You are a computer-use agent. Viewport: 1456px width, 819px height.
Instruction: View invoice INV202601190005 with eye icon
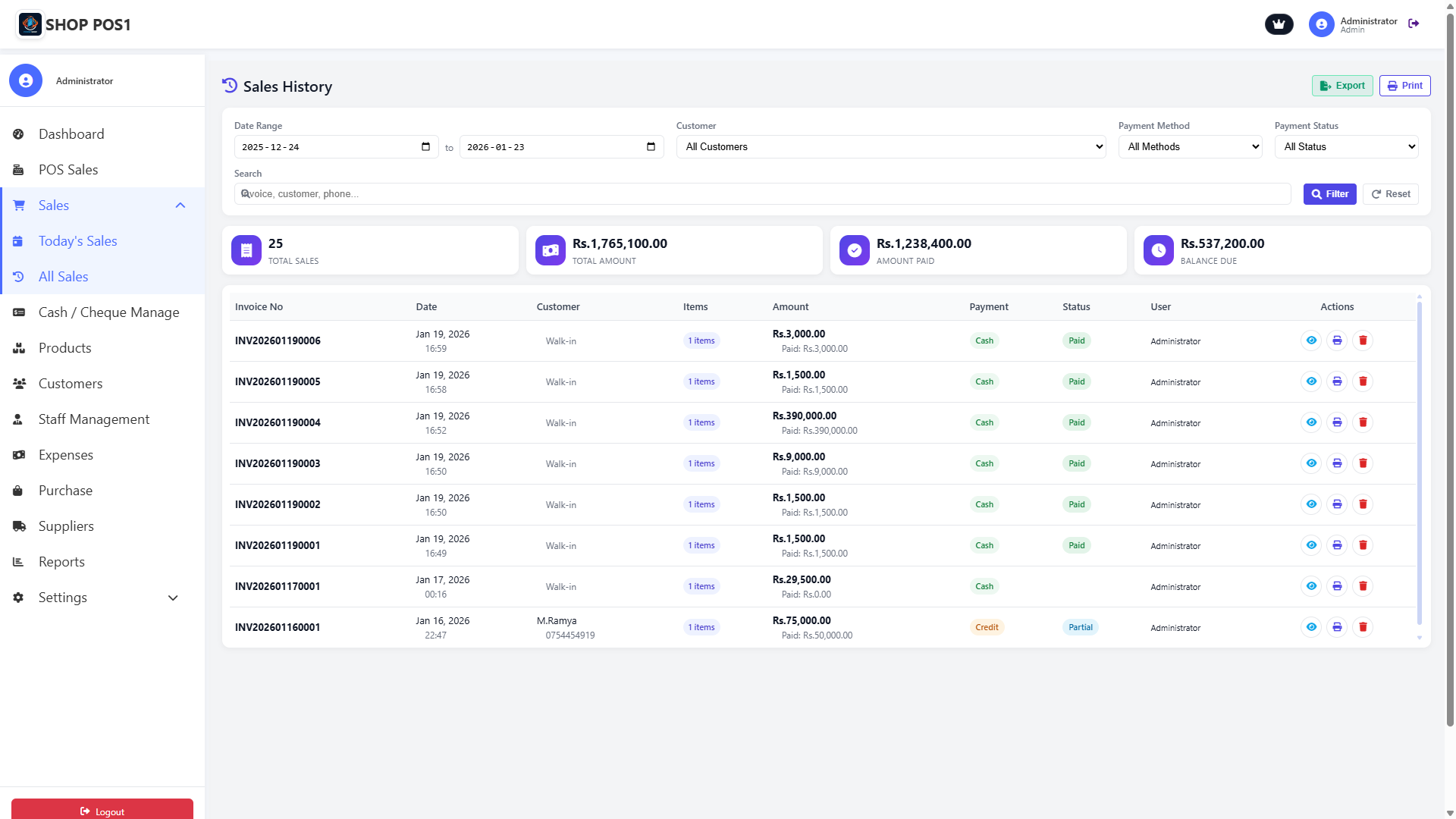coord(1311,381)
